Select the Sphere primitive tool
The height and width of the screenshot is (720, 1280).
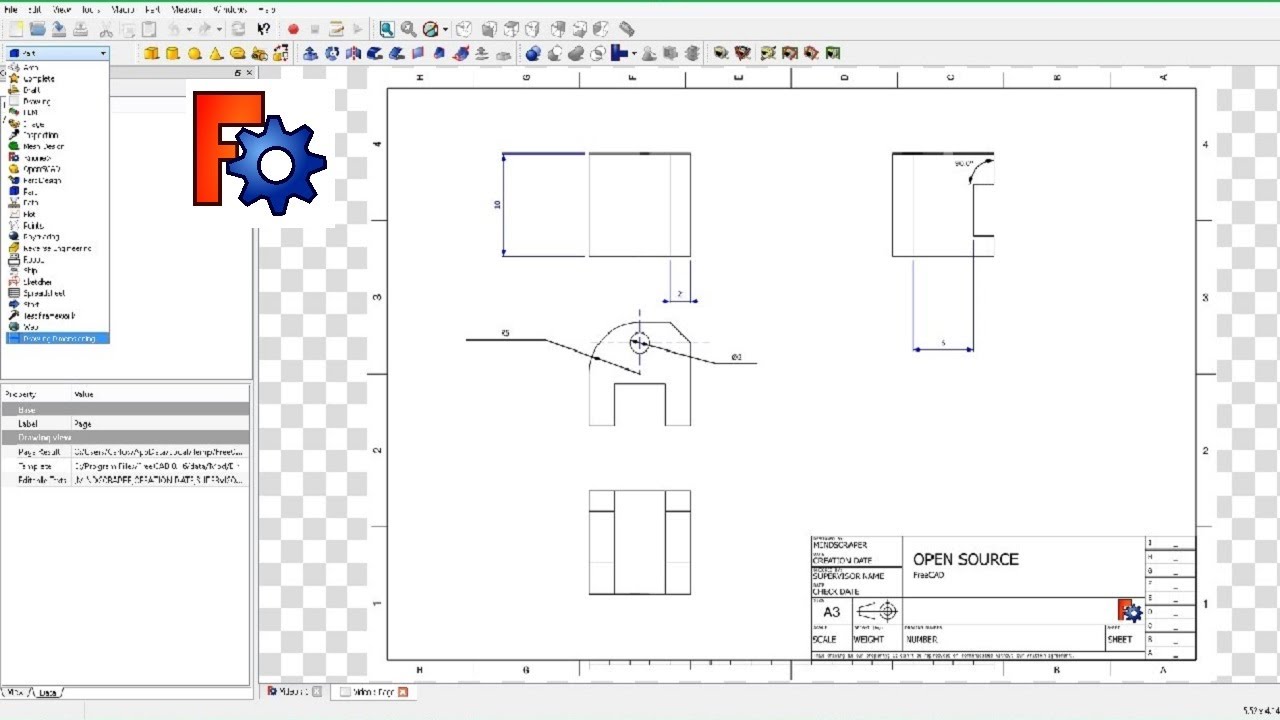click(192, 53)
